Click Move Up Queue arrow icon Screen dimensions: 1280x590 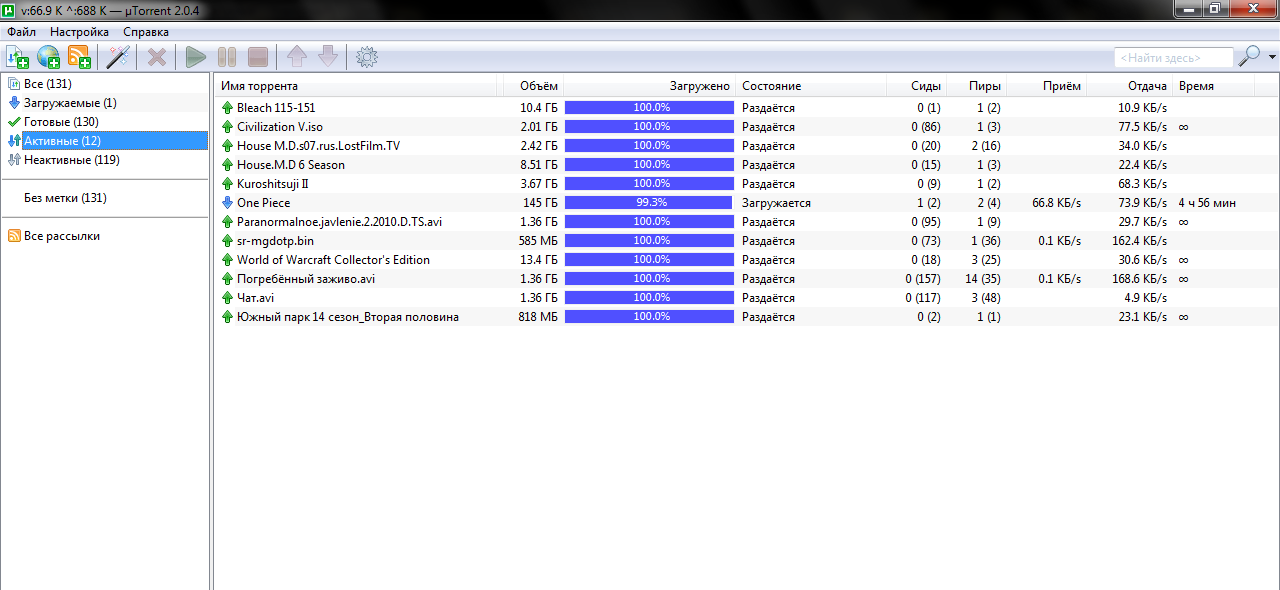pos(297,57)
